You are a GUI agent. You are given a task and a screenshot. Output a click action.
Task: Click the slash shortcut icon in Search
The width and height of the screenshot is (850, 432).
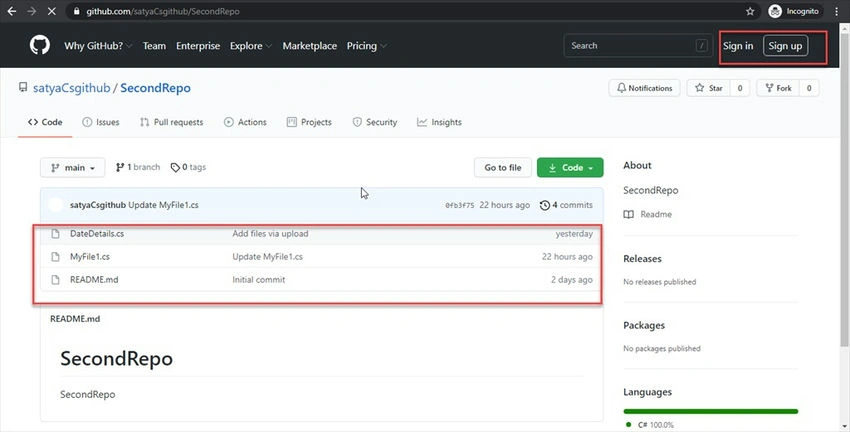click(x=701, y=46)
